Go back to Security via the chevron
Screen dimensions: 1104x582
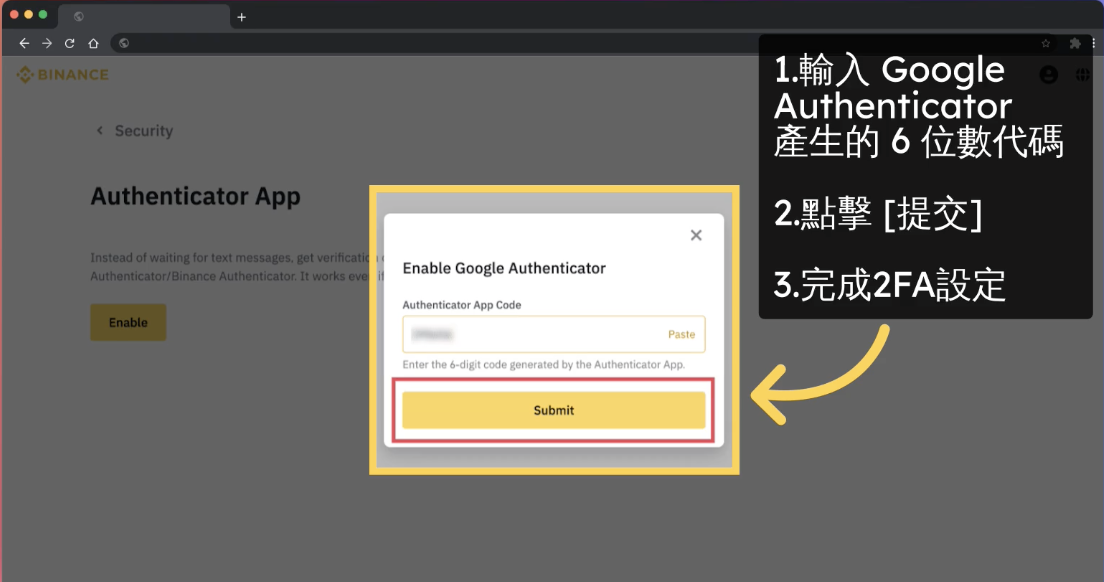99,130
